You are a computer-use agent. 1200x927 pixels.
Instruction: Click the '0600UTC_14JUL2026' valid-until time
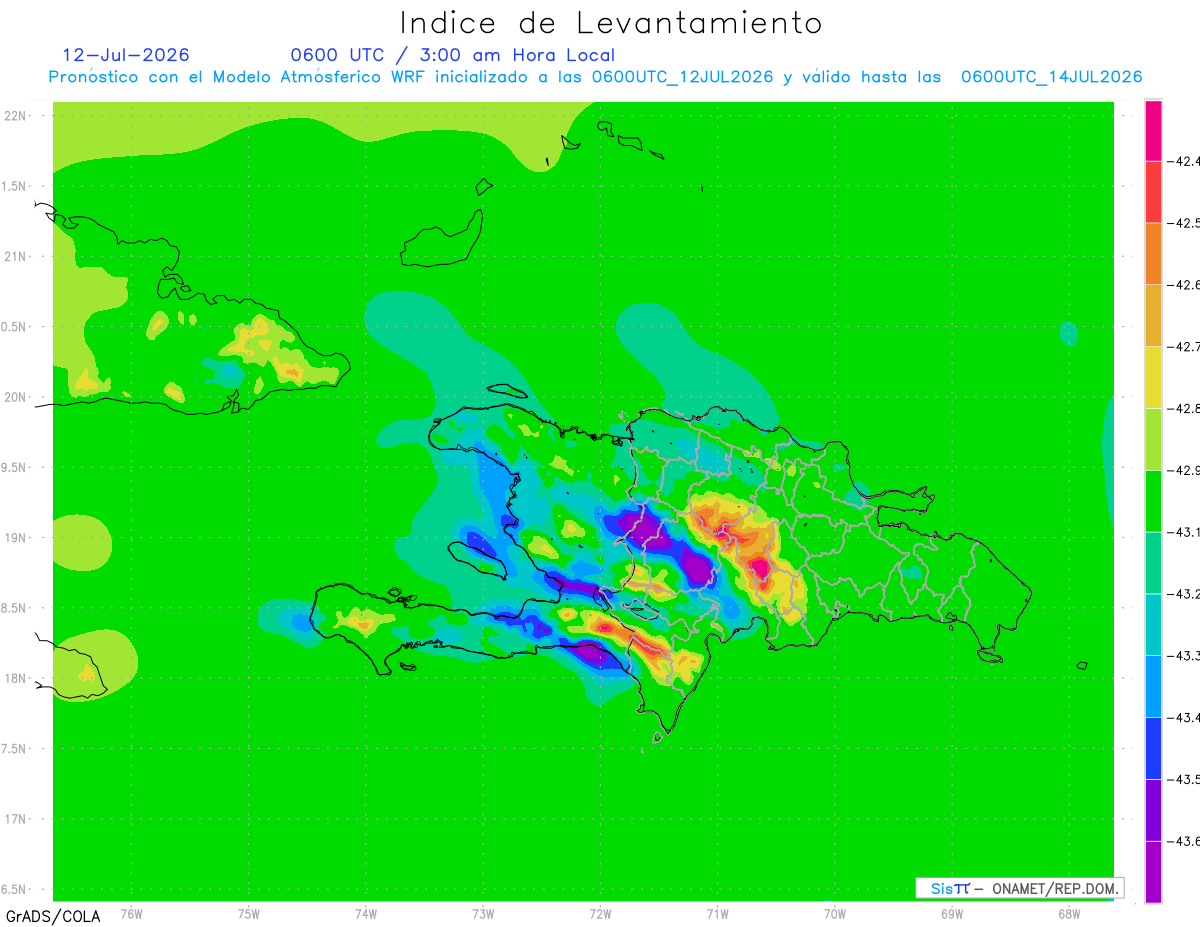[1051, 77]
